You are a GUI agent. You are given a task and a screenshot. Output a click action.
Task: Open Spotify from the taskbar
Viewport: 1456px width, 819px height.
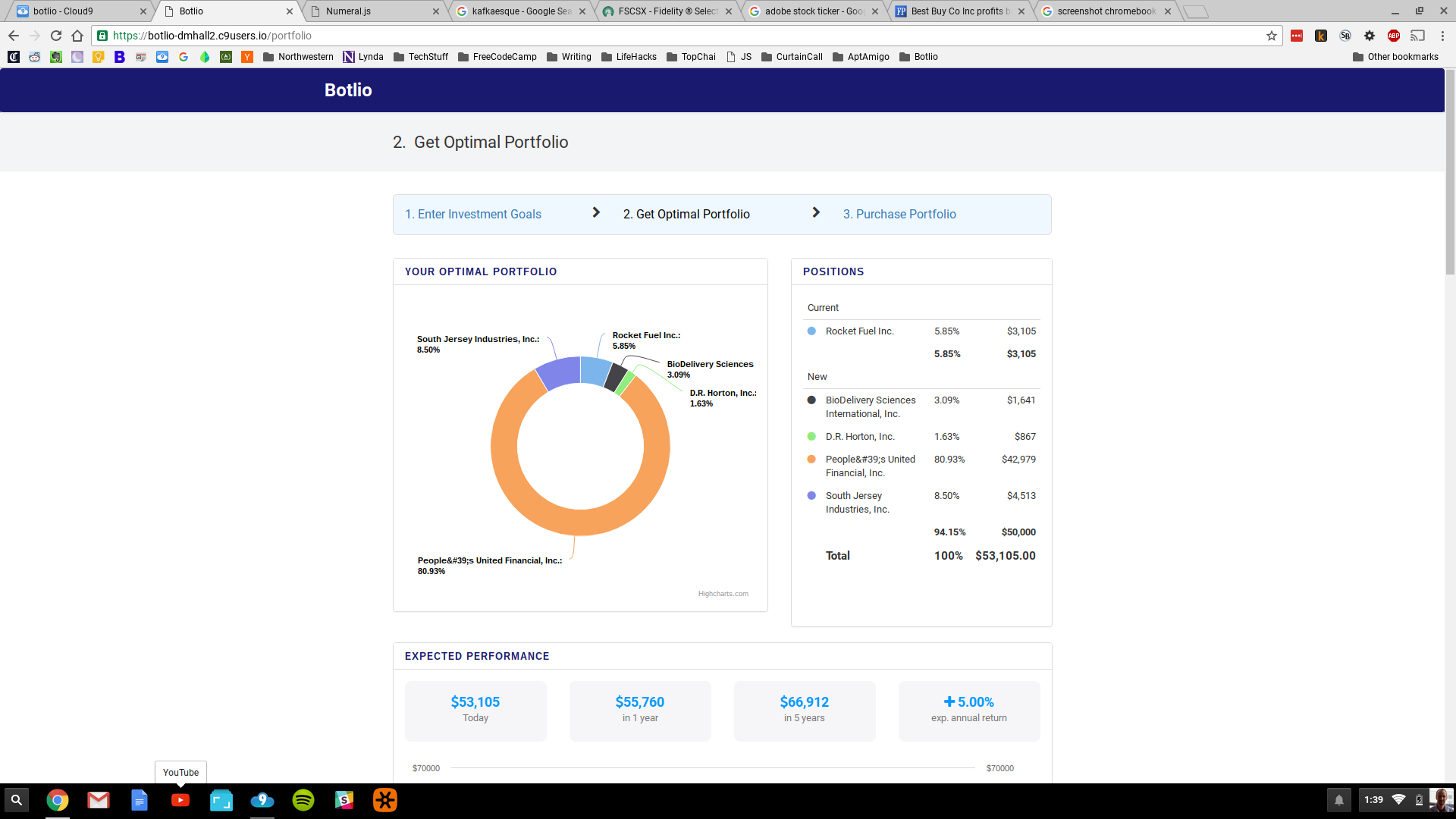(x=303, y=800)
